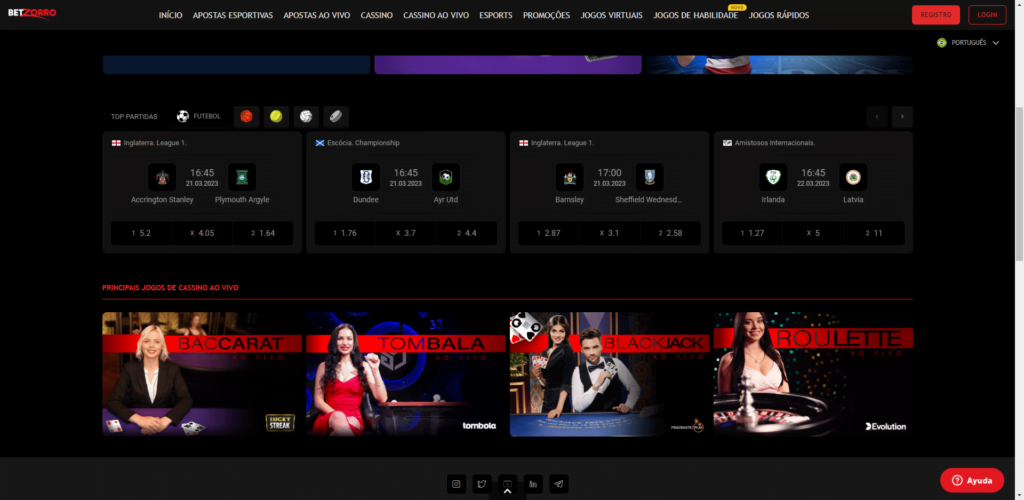
Task: Click the Registro button
Action: click(935, 15)
